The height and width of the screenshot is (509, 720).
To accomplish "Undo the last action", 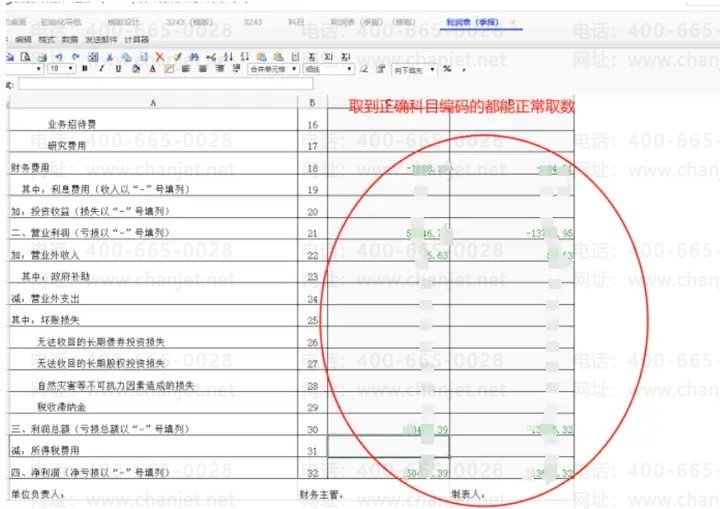I will coord(59,57).
